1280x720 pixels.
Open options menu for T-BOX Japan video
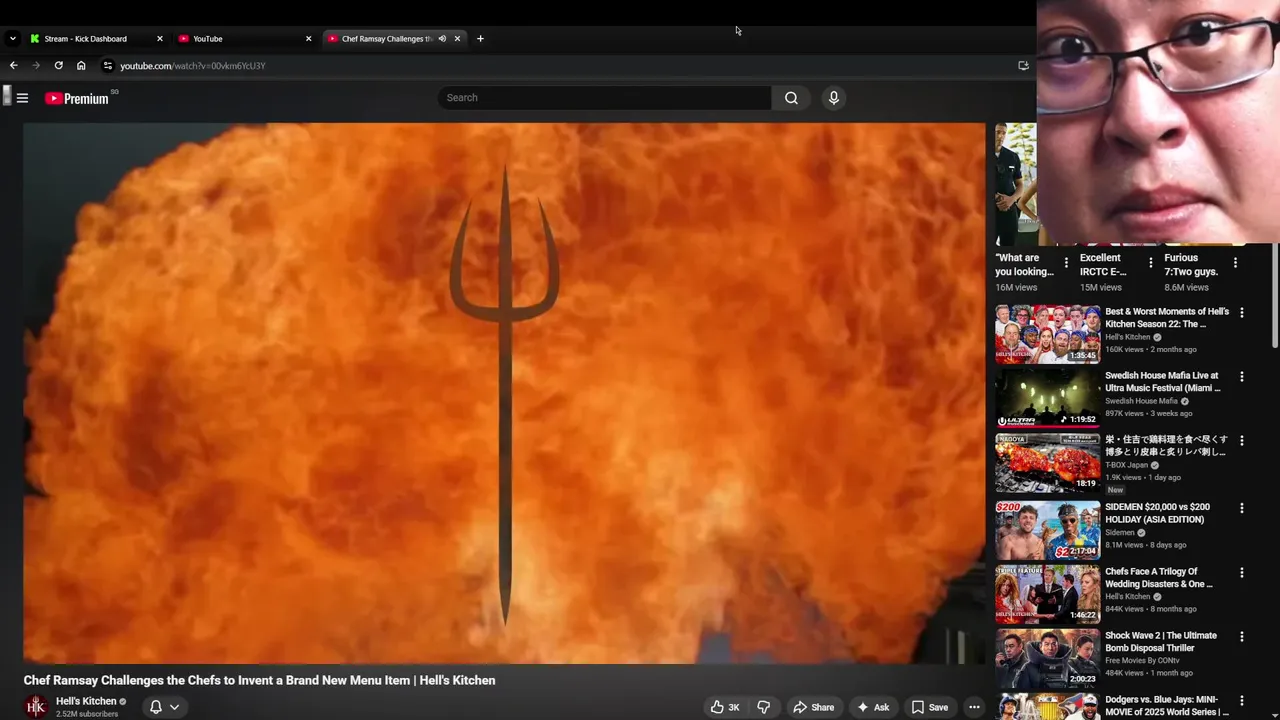1242,441
